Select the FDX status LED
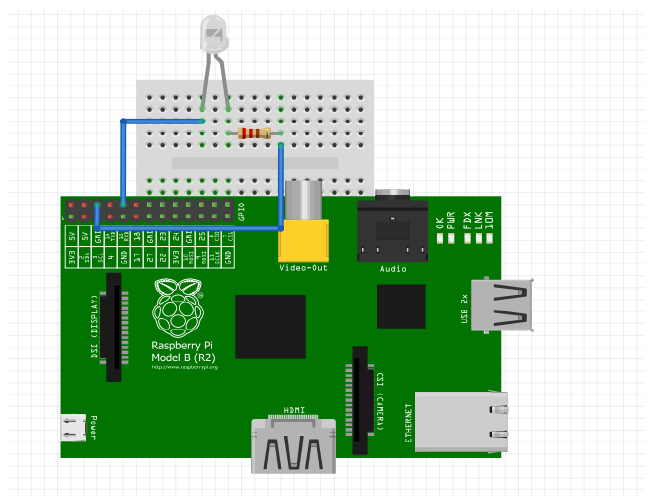The width and height of the screenshot is (650, 496). (x=468, y=238)
